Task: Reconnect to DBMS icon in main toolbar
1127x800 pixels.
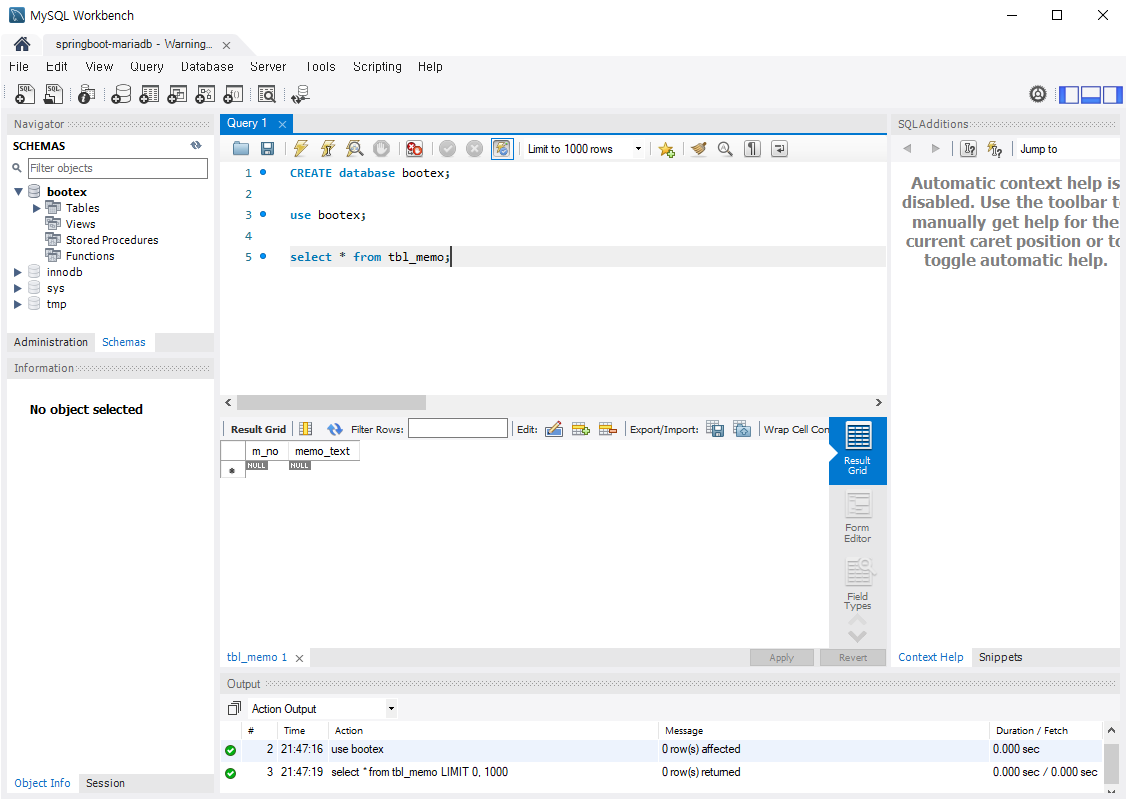Action: pyautogui.click(x=300, y=94)
